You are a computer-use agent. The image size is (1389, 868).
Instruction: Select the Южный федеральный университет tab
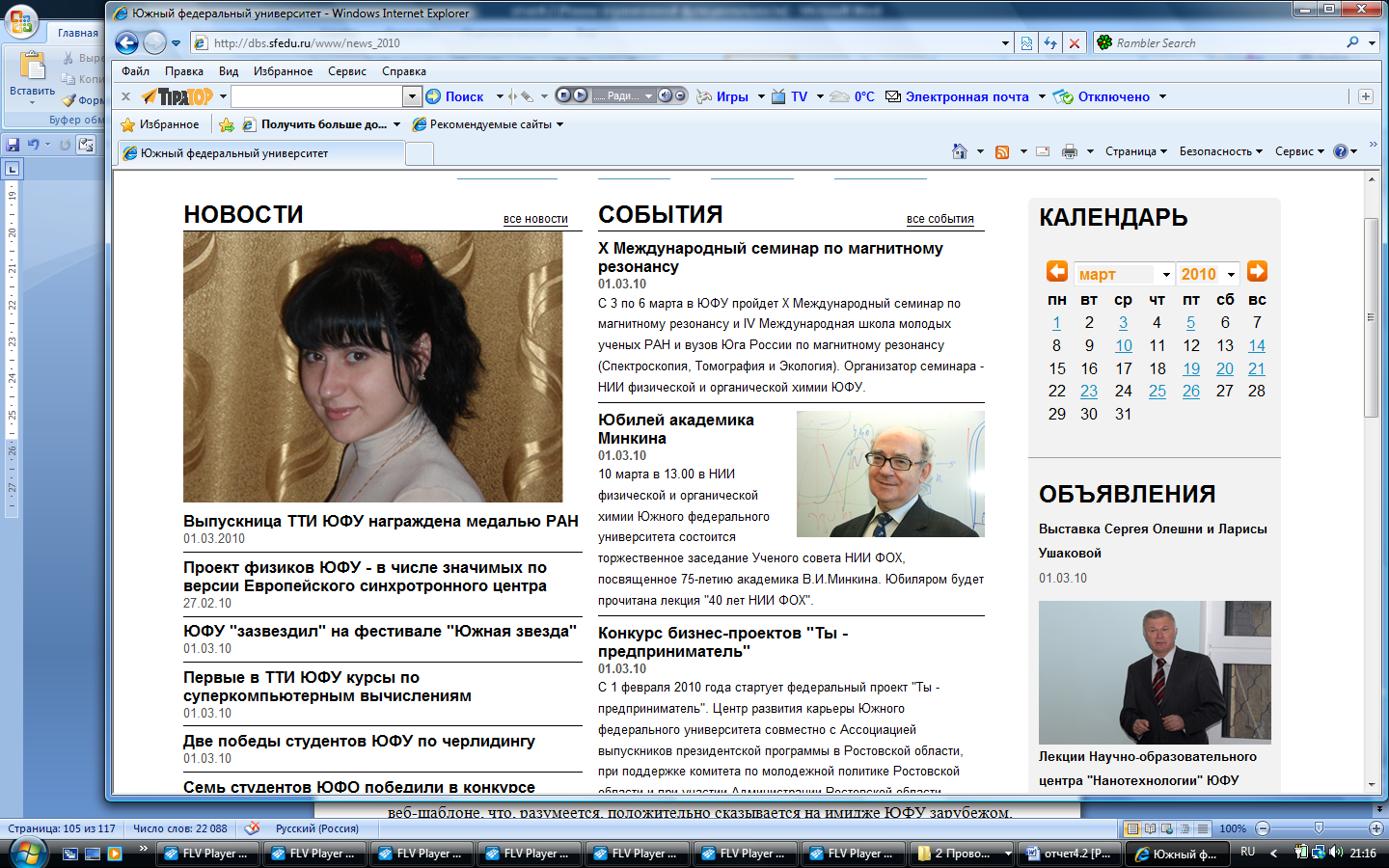(x=260, y=153)
